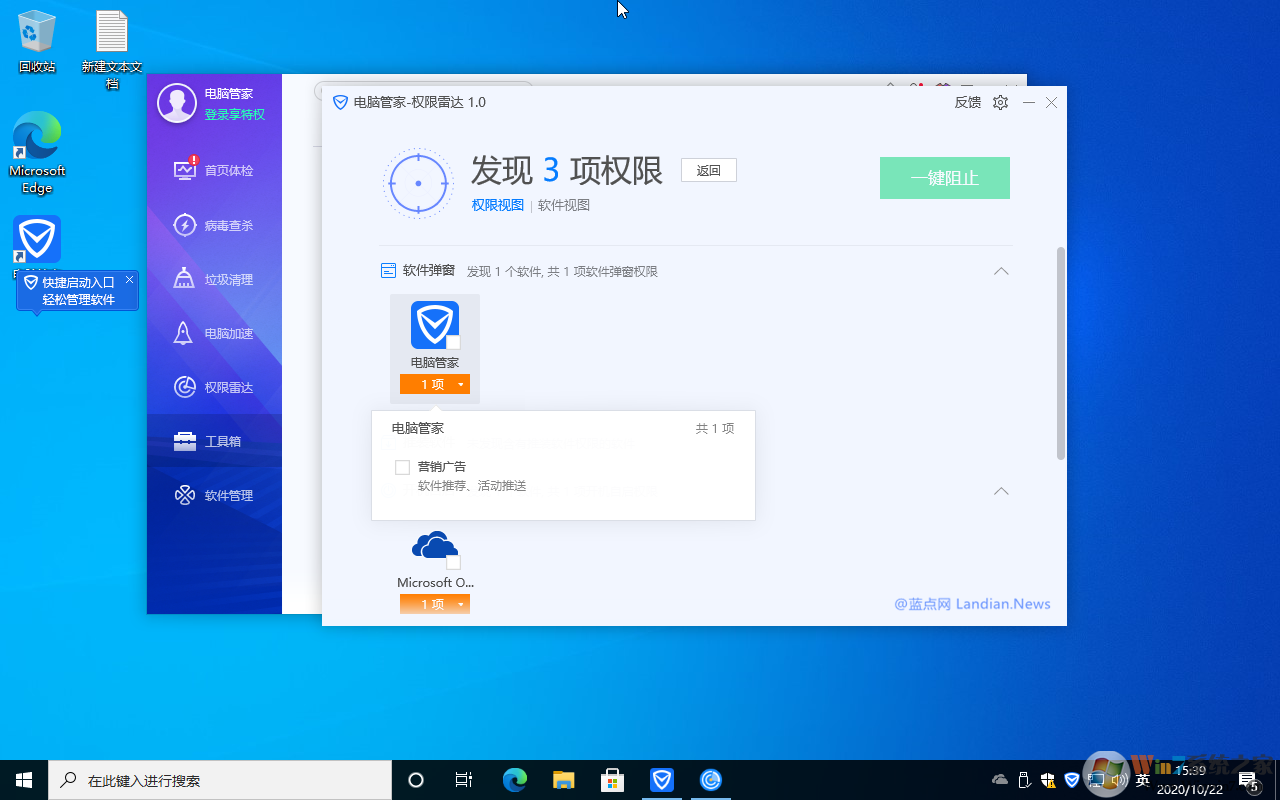This screenshot has width=1280, height=800.
Task: Open 首页体检 from the sidebar
Action: tap(214, 171)
